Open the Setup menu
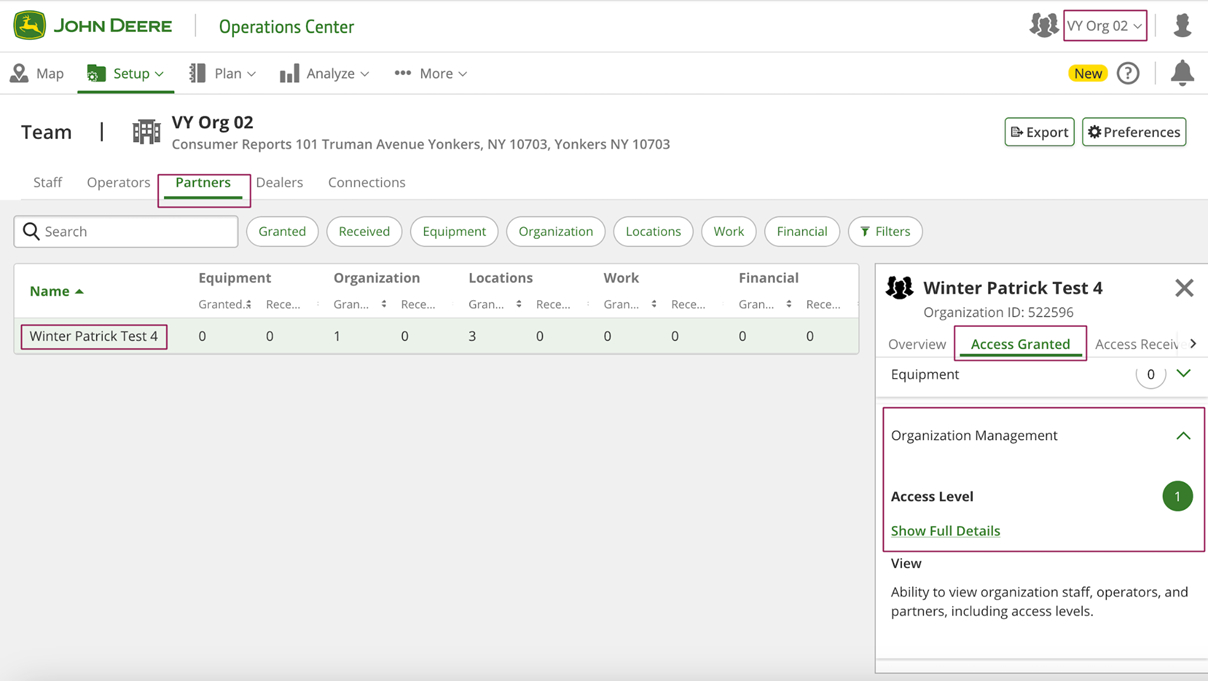This screenshot has height=681, width=1208. [x=126, y=73]
